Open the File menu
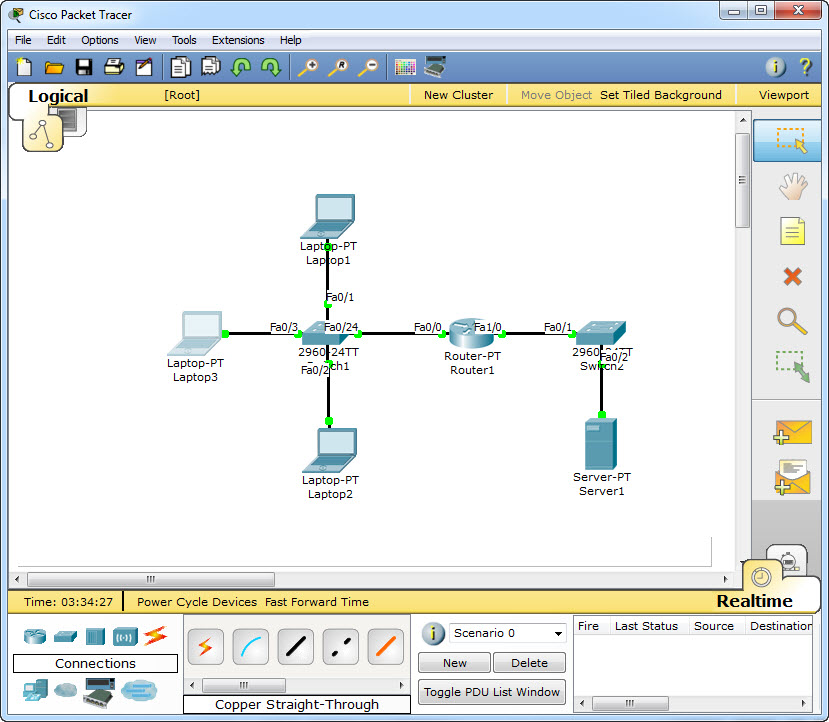 click(x=23, y=40)
